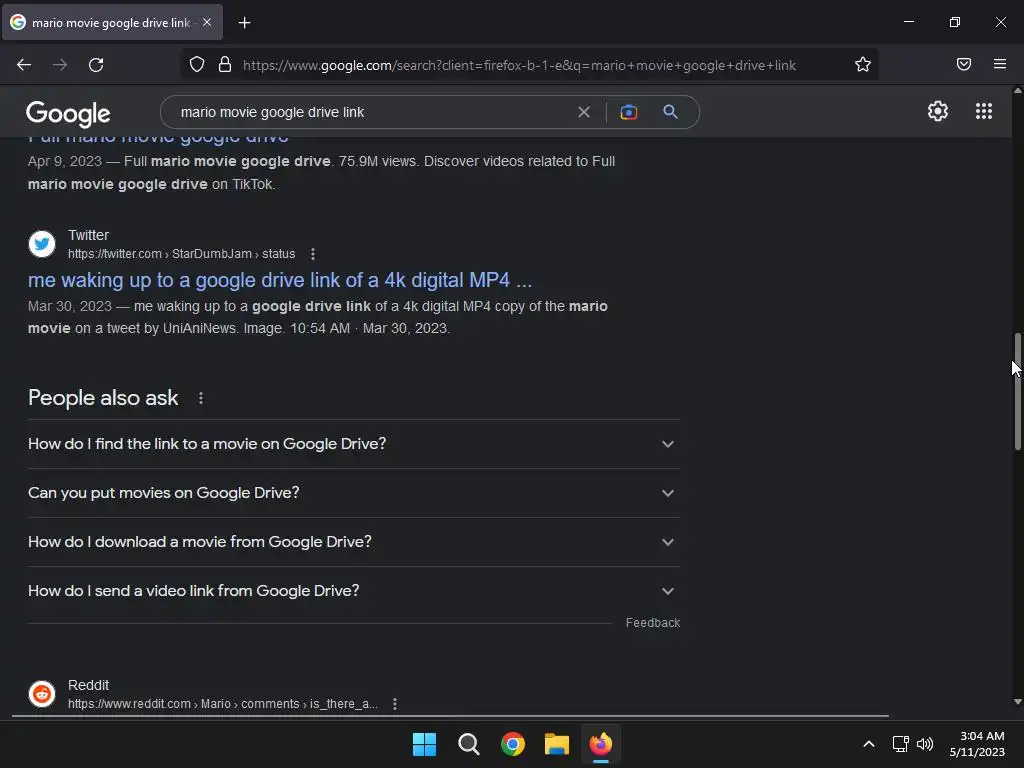This screenshot has height=768, width=1024.
Task: Launch Chrome from the taskbar
Action: point(513,744)
